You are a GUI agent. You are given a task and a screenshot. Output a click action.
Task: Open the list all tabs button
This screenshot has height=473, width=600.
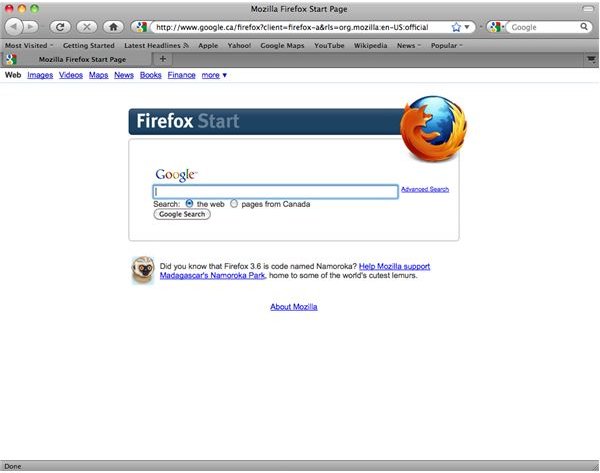pyautogui.click(x=591, y=59)
